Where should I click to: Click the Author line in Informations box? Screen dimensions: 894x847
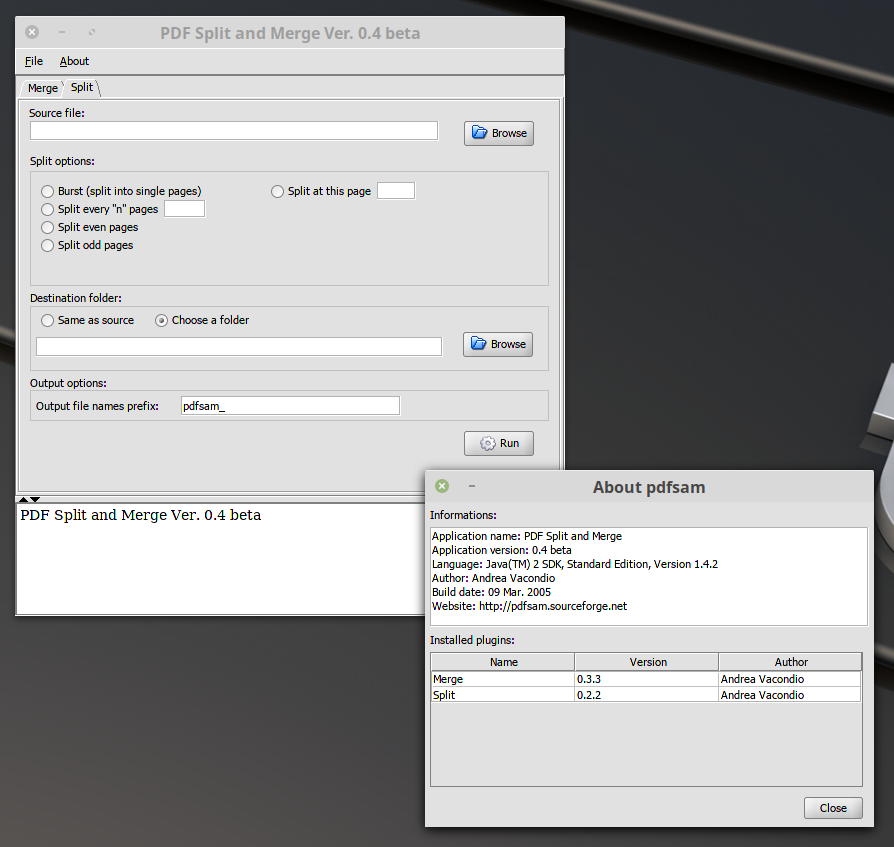pyautogui.click(x=493, y=578)
